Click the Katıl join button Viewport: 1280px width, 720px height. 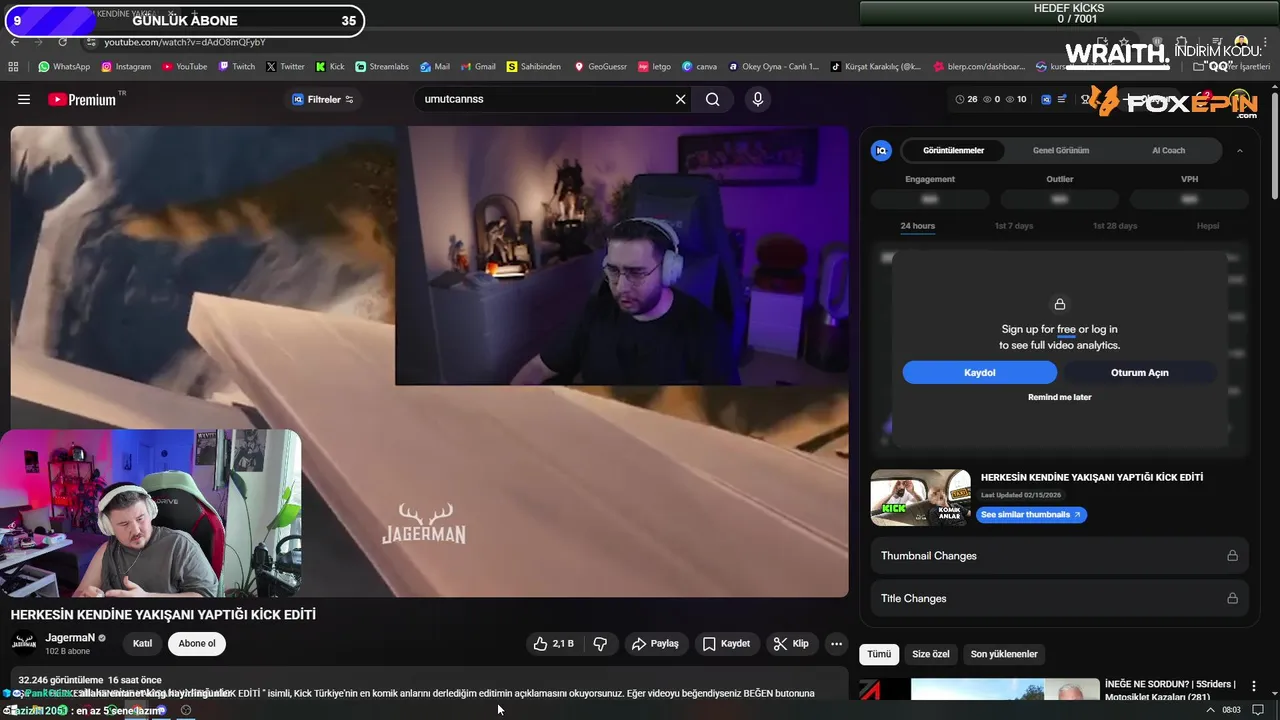coord(143,644)
